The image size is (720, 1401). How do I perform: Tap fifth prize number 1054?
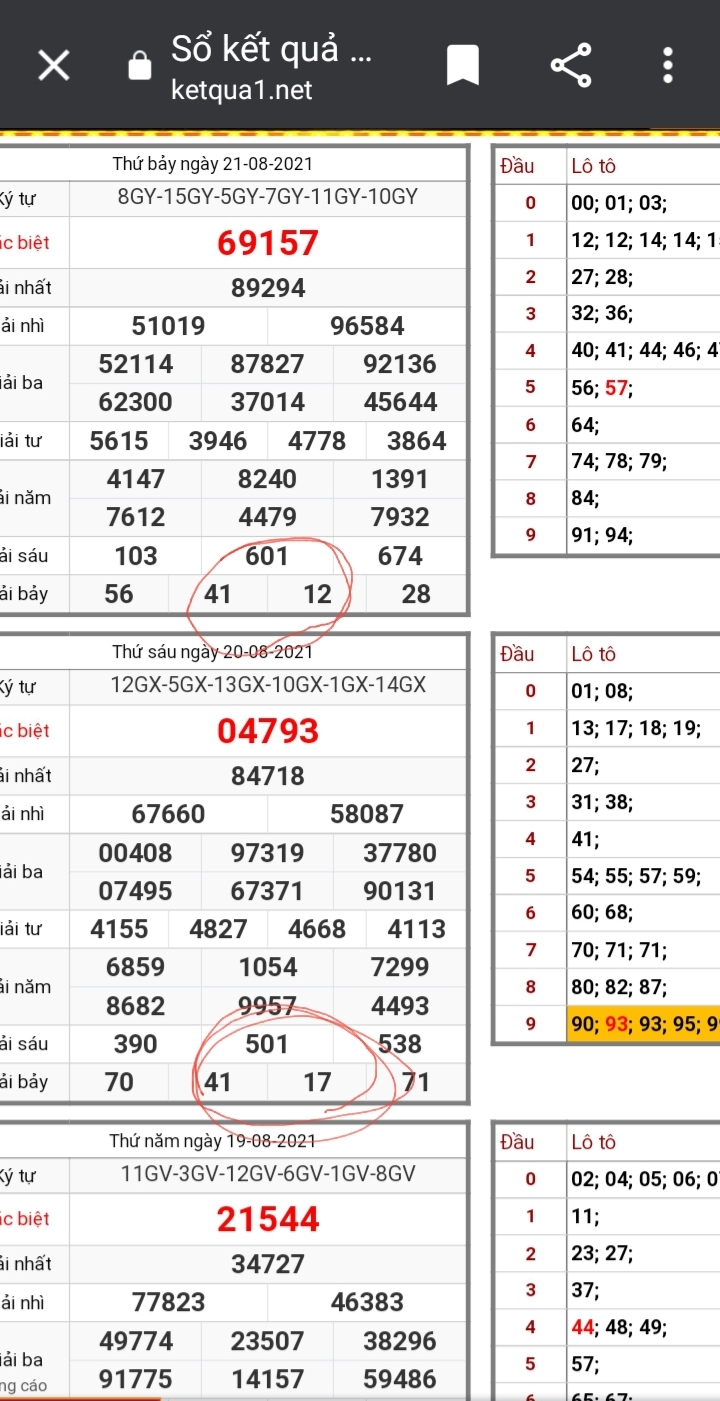267,967
